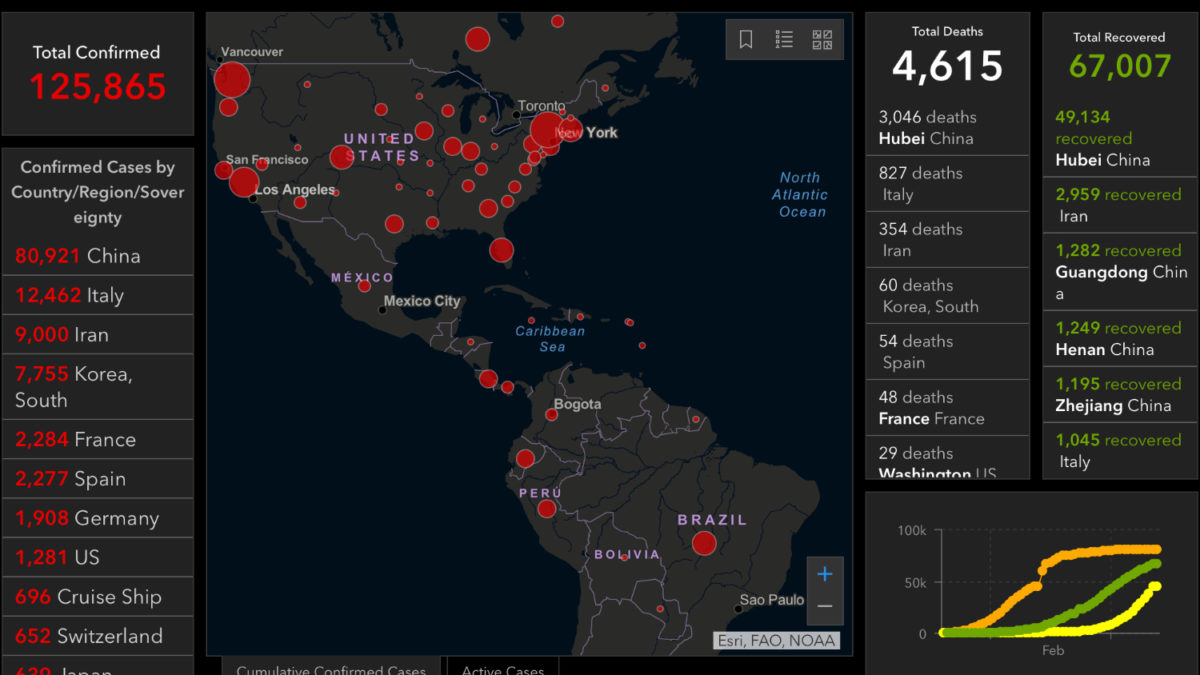Open the map bookmarks icon
Image resolution: width=1200 pixels, height=675 pixels.
tap(746, 39)
